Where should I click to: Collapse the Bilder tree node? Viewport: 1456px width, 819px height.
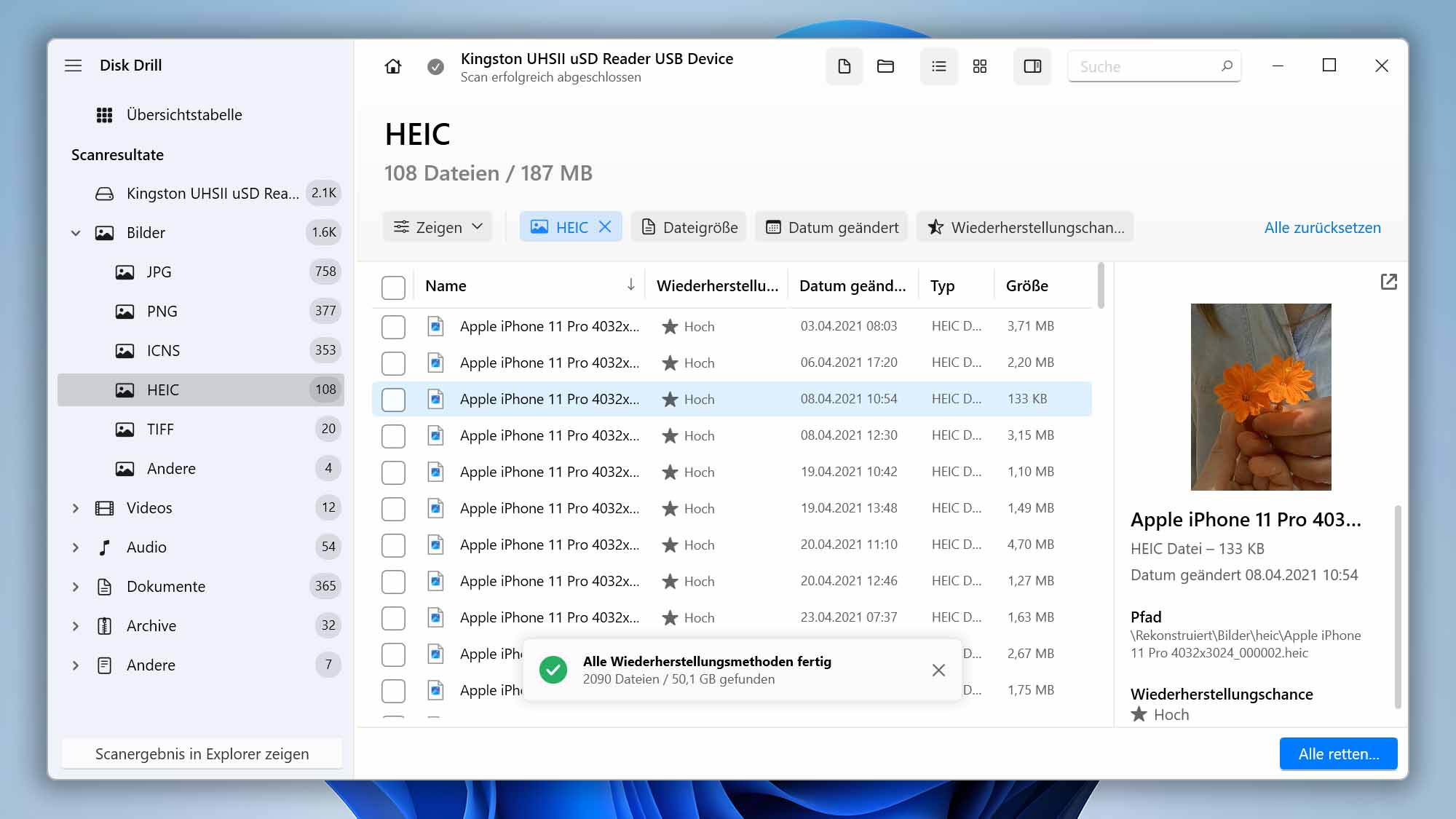point(76,233)
